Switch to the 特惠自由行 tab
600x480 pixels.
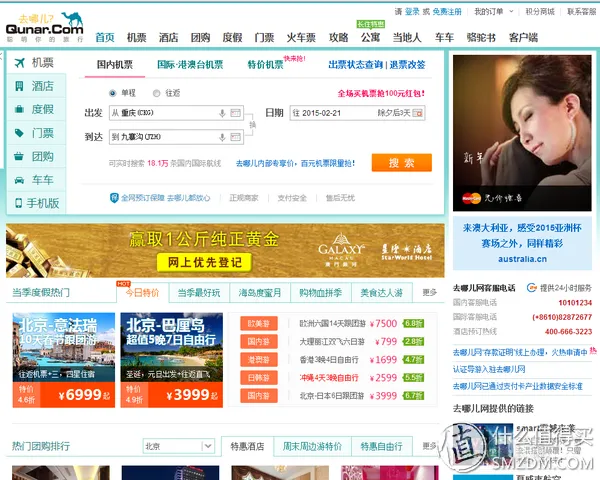pos(382,446)
